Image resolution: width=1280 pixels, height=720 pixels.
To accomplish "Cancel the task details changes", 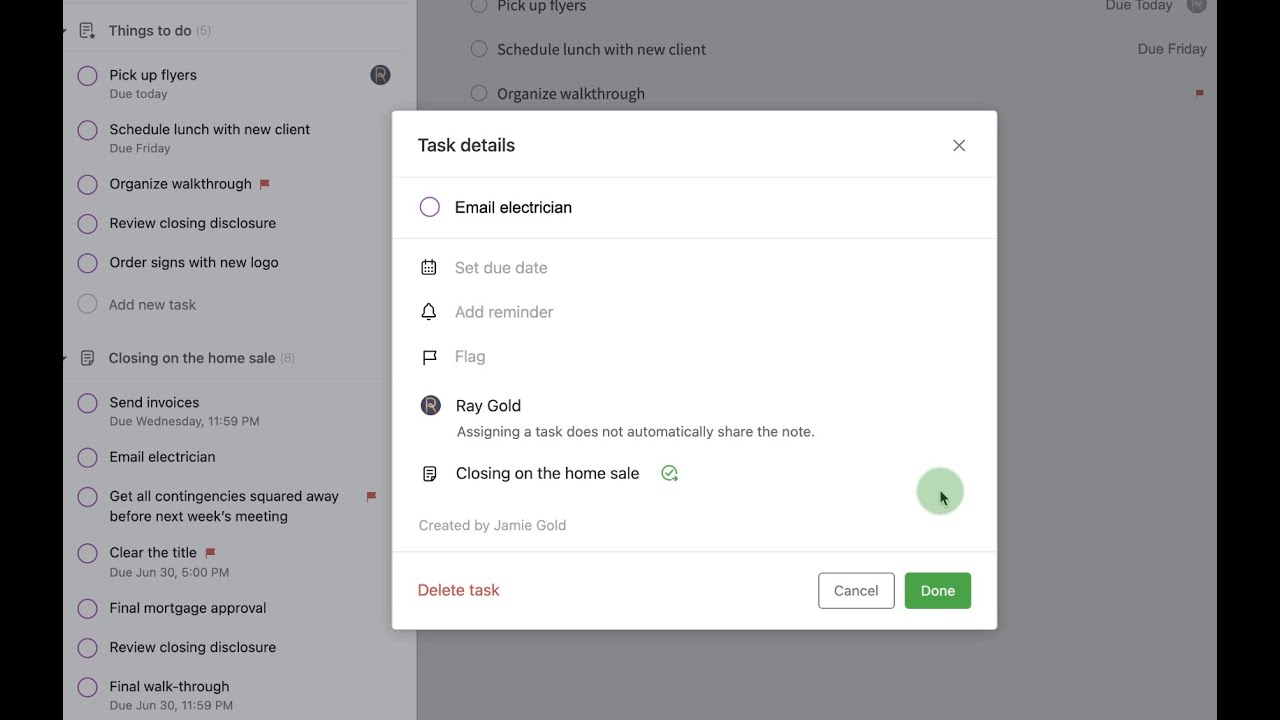I will (x=856, y=590).
